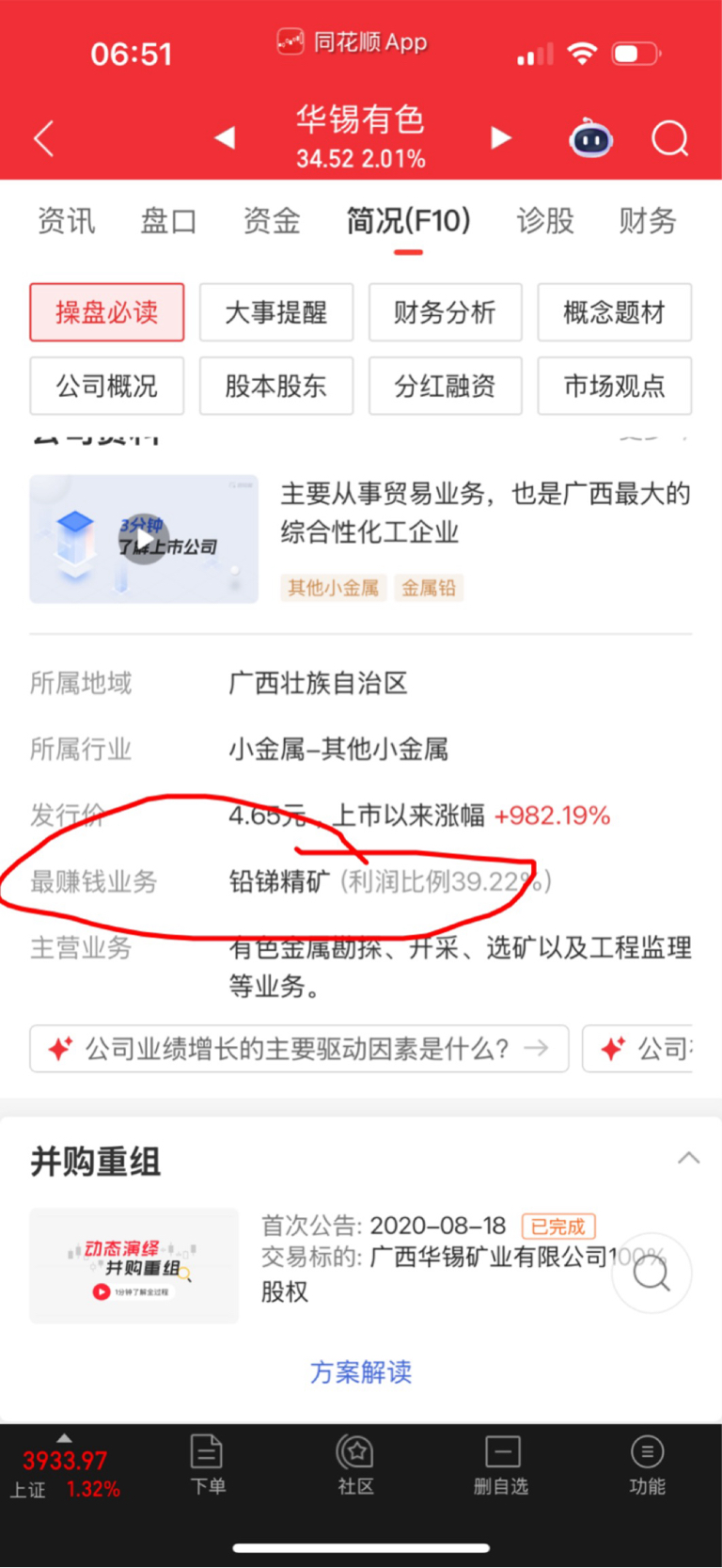The image size is (722, 1568).
Task: Select 股本股东 category button
Action: pyautogui.click(x=276, y=386)
